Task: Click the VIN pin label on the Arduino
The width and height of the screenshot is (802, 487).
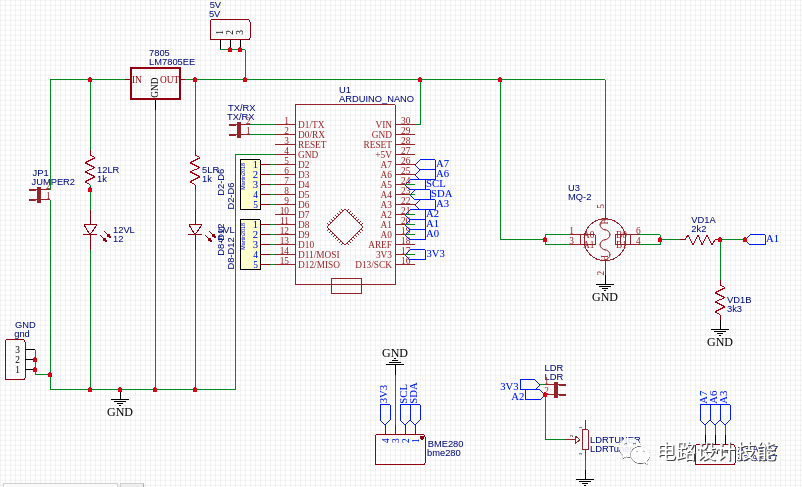Action: point(384,124)
